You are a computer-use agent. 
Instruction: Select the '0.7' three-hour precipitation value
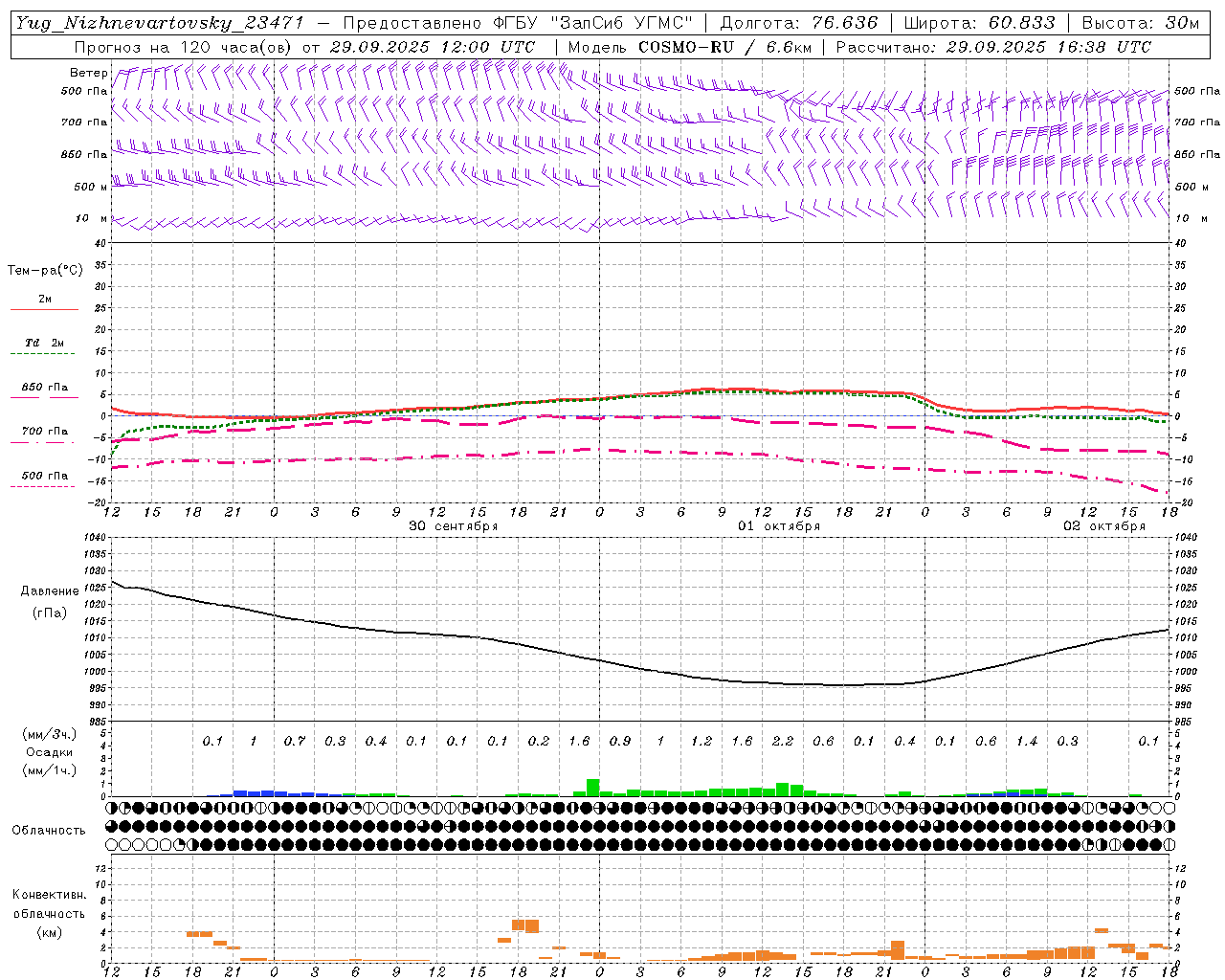295,741
